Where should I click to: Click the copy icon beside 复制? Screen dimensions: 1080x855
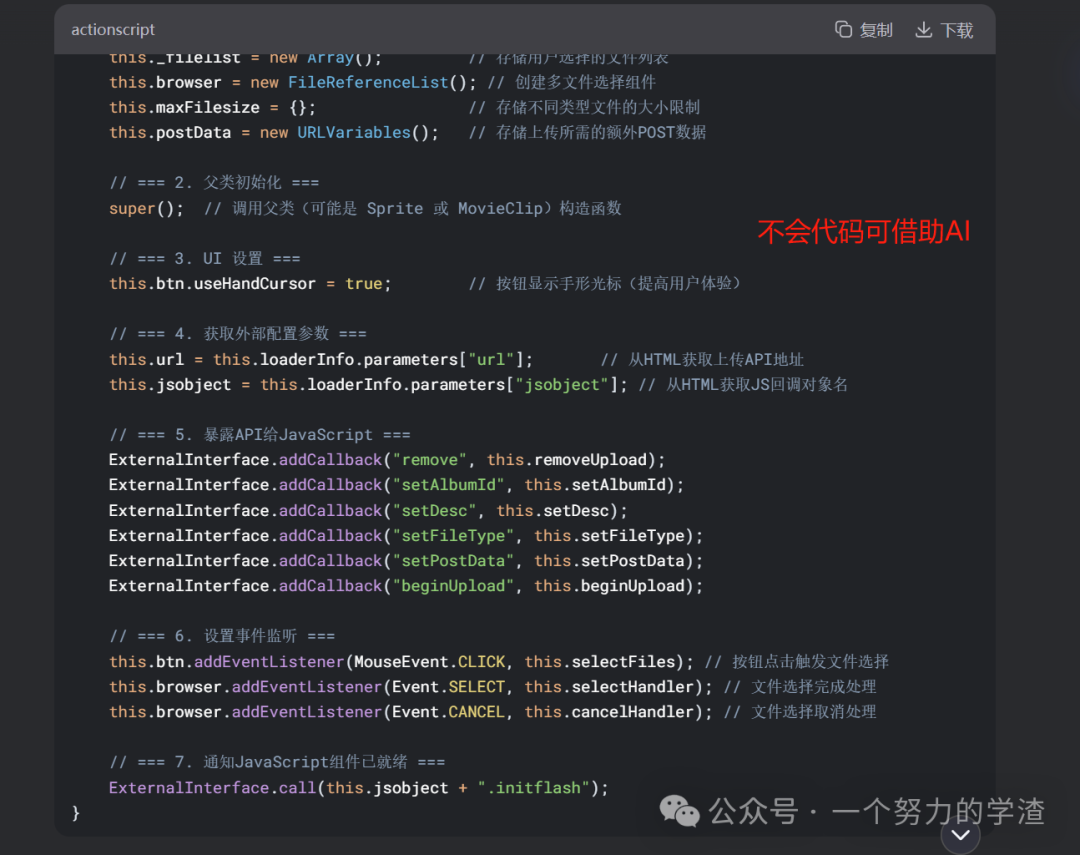(x=843, y=30)
